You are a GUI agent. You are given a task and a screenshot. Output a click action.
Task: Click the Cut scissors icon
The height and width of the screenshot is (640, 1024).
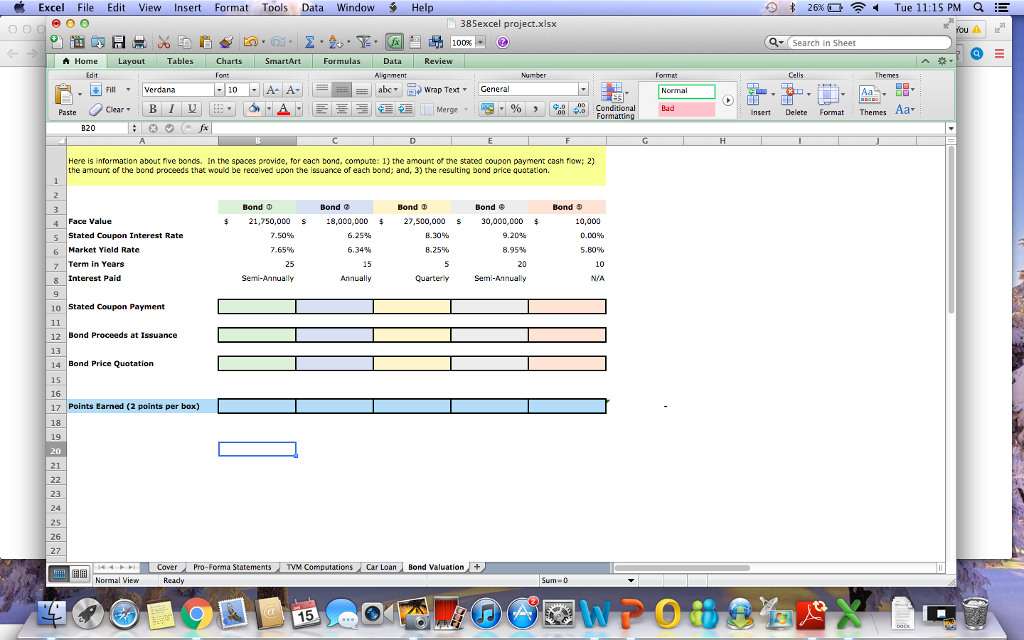coord(164,42)
